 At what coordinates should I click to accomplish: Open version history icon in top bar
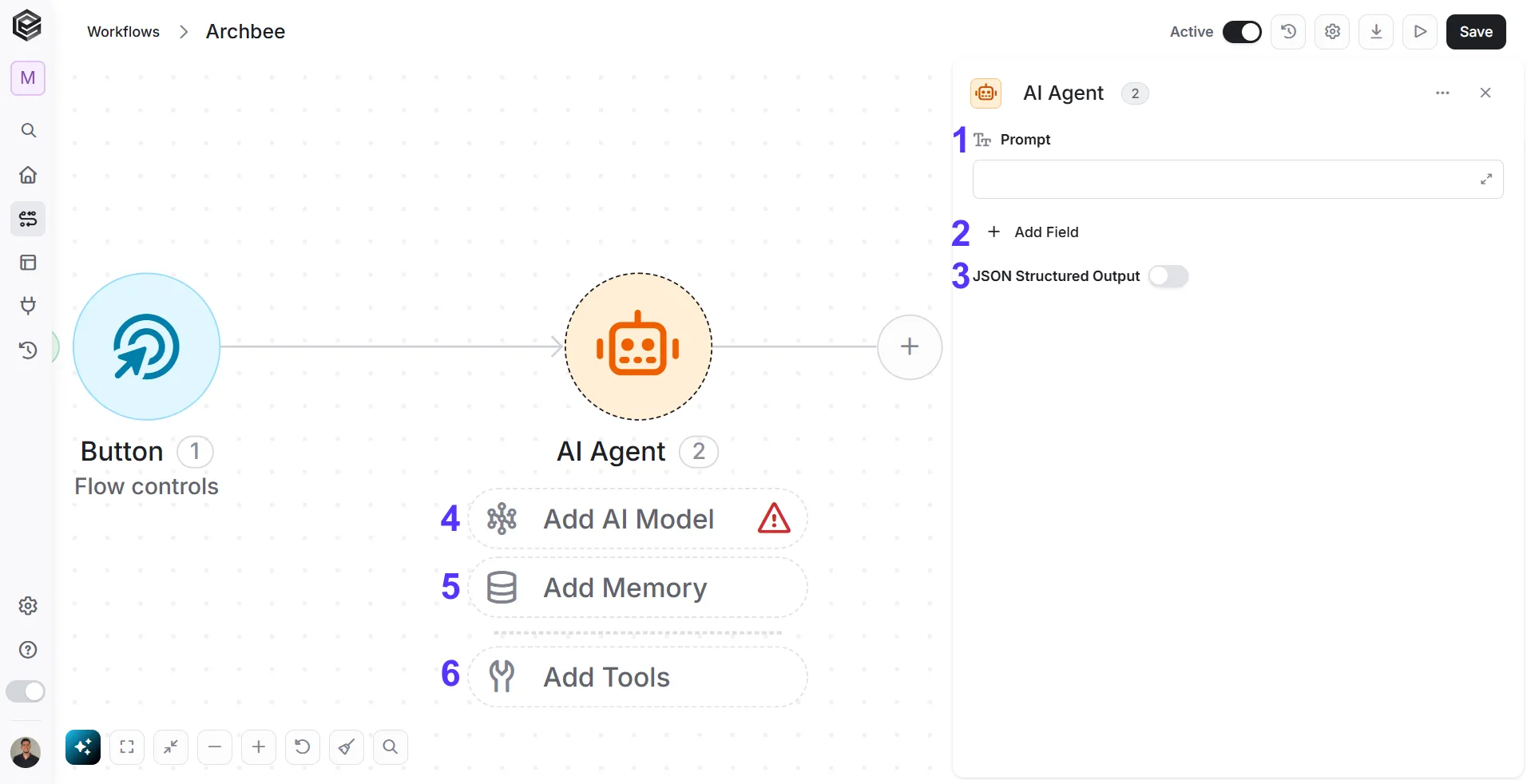point(1288,32)
